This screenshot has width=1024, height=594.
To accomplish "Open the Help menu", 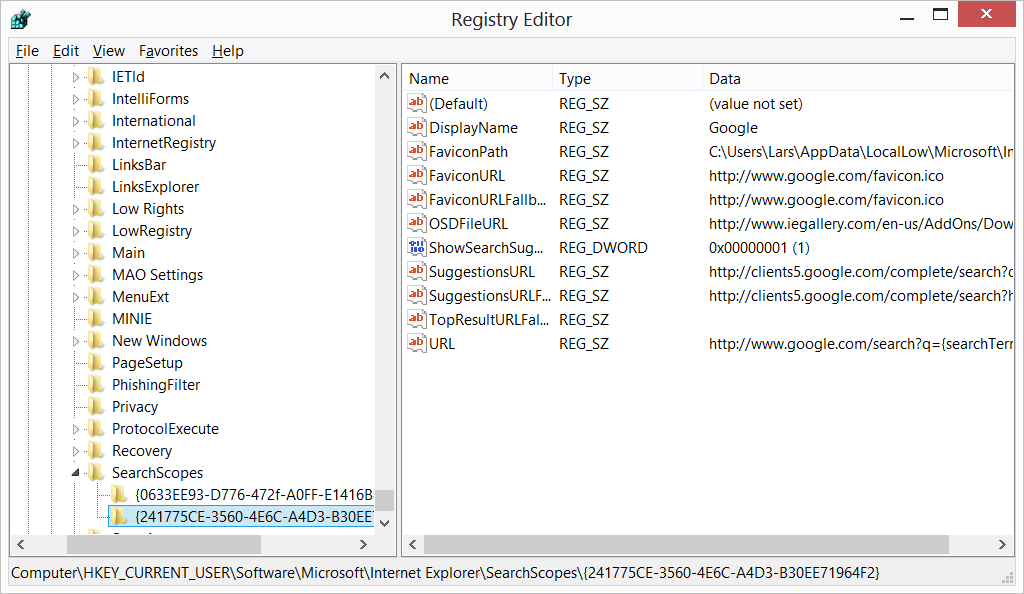I will pos(227,50).
